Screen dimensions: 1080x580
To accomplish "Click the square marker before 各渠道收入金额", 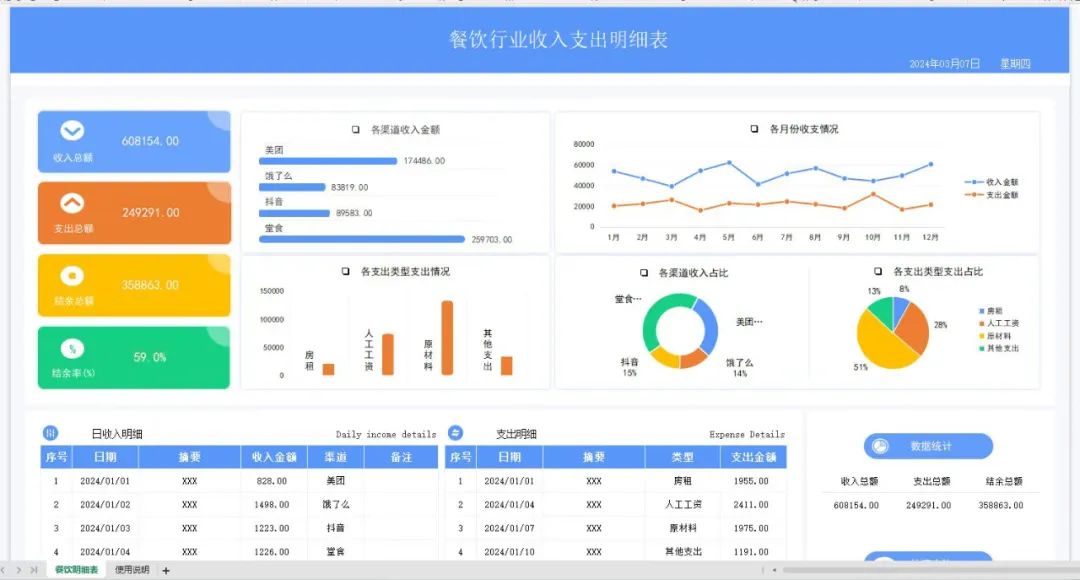I will coord(355,129).
